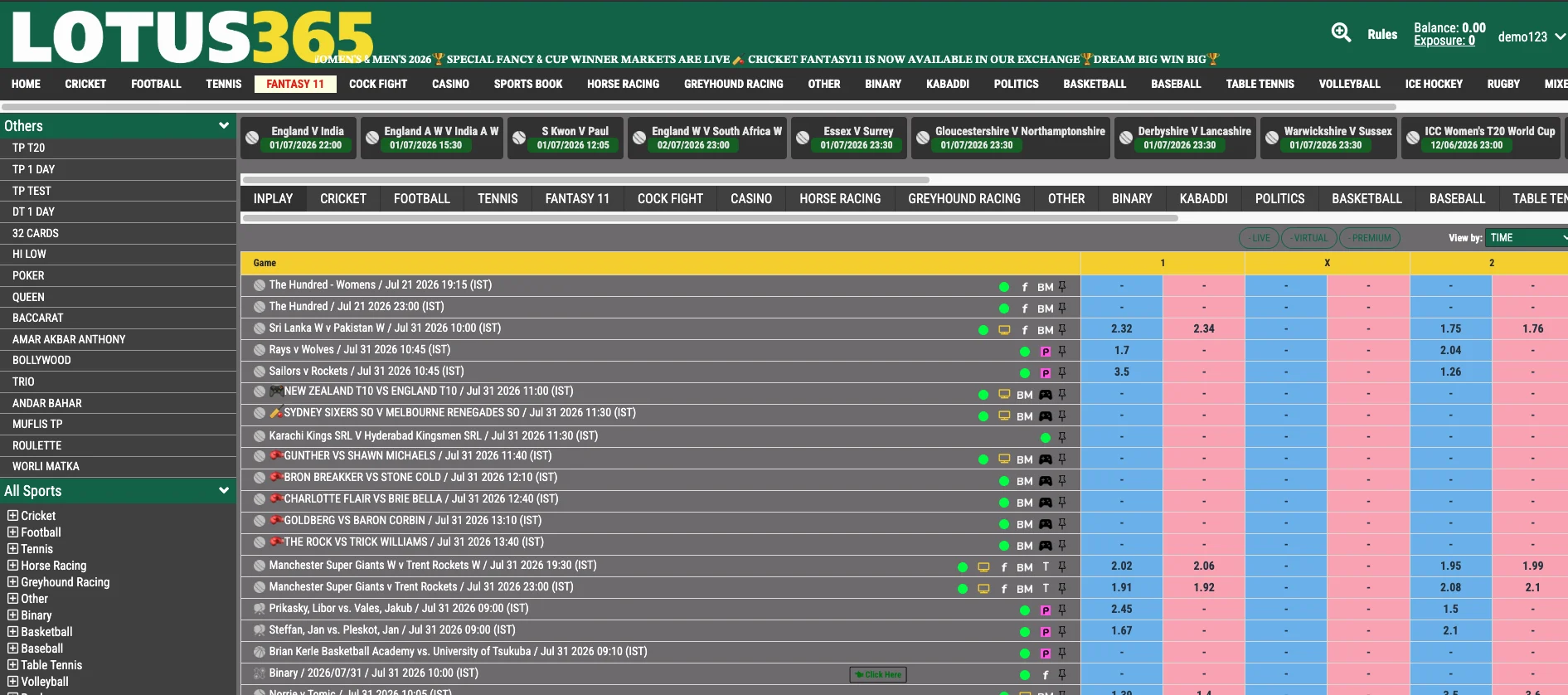Click gamepad icon for NEW ZEALAND T10 VS ENGLAND T10
Viewport: 1568px width, 695px height.
click(1046, 395)
